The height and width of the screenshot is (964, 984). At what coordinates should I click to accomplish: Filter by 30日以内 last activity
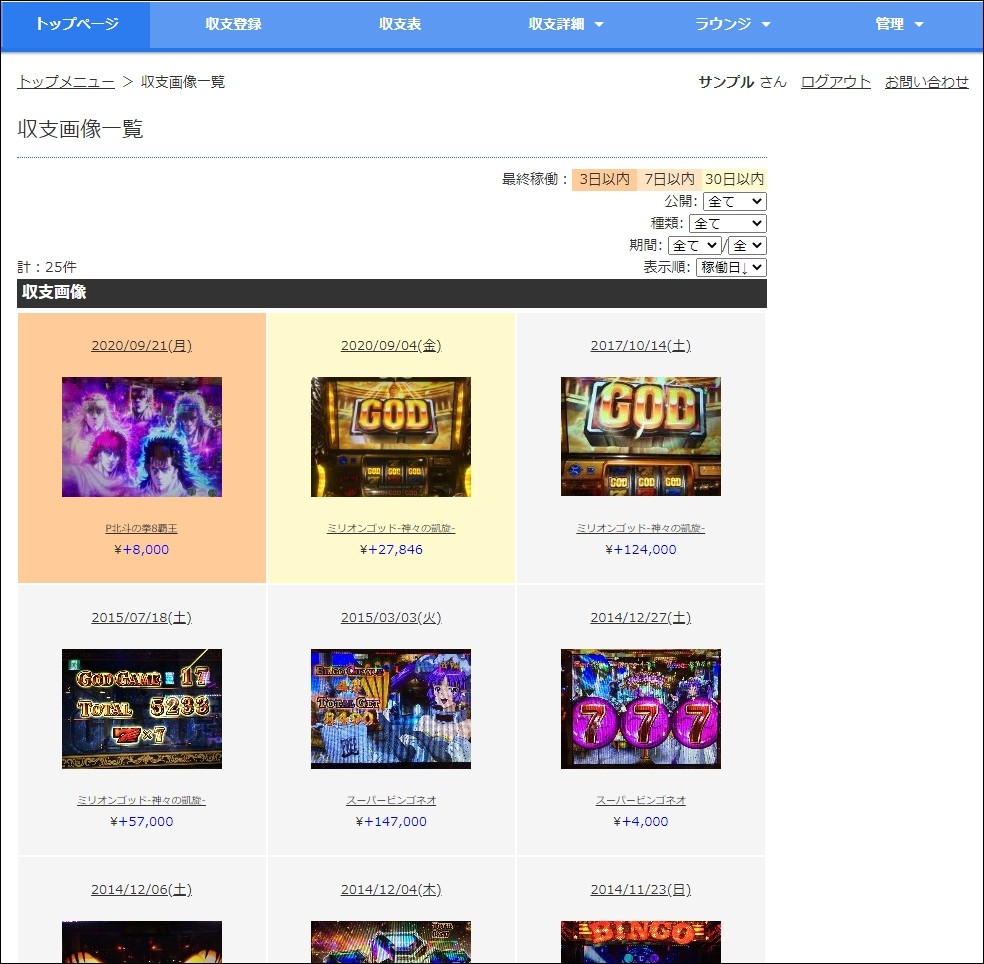tap(734, 179)
